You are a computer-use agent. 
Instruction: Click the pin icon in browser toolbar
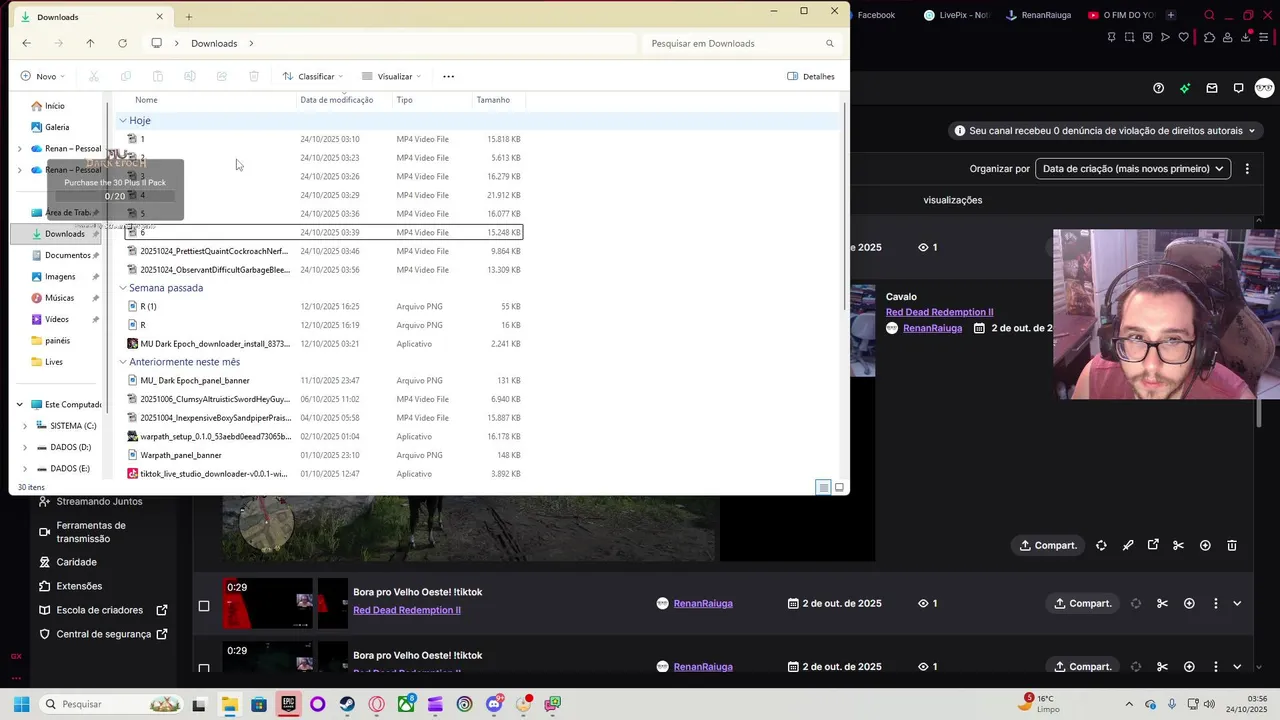pos(1112,37)
